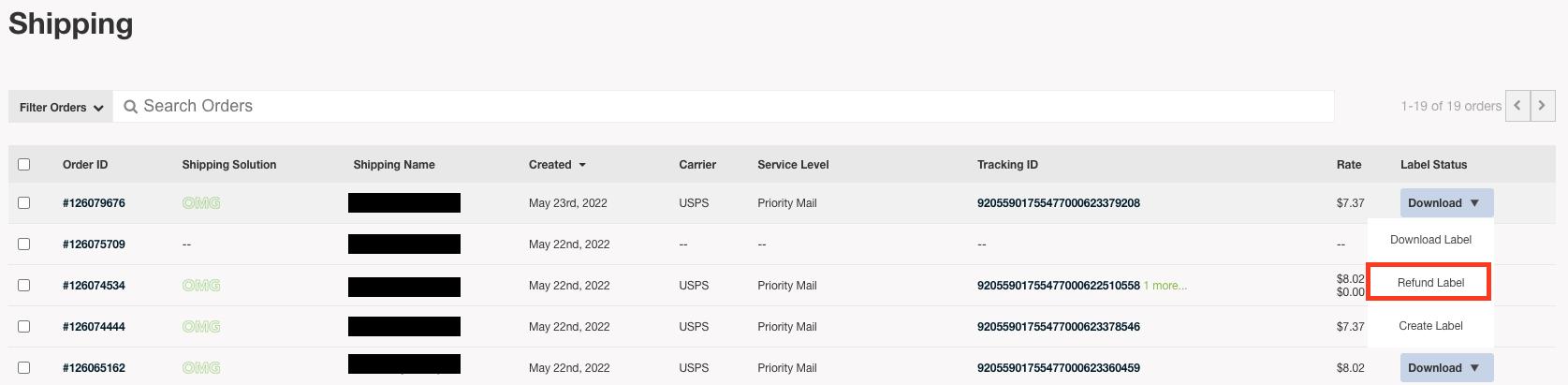Click the search magnifier icon
This screenshot has width=1568, height=385.
131,107
